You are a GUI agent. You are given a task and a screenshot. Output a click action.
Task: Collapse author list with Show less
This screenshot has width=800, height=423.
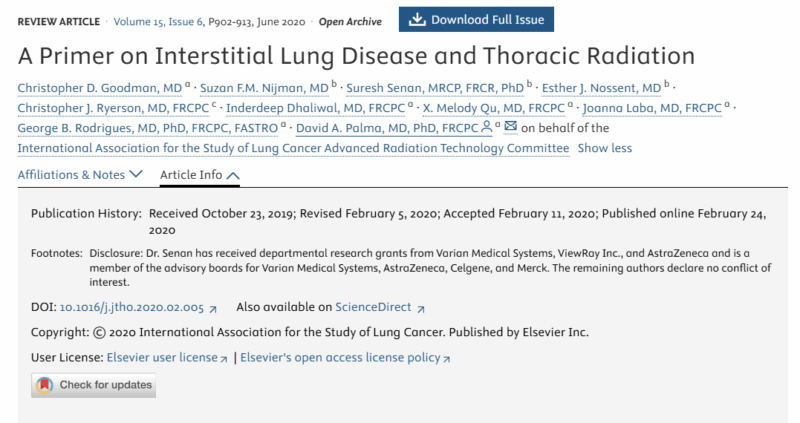[x=605, y=148]
